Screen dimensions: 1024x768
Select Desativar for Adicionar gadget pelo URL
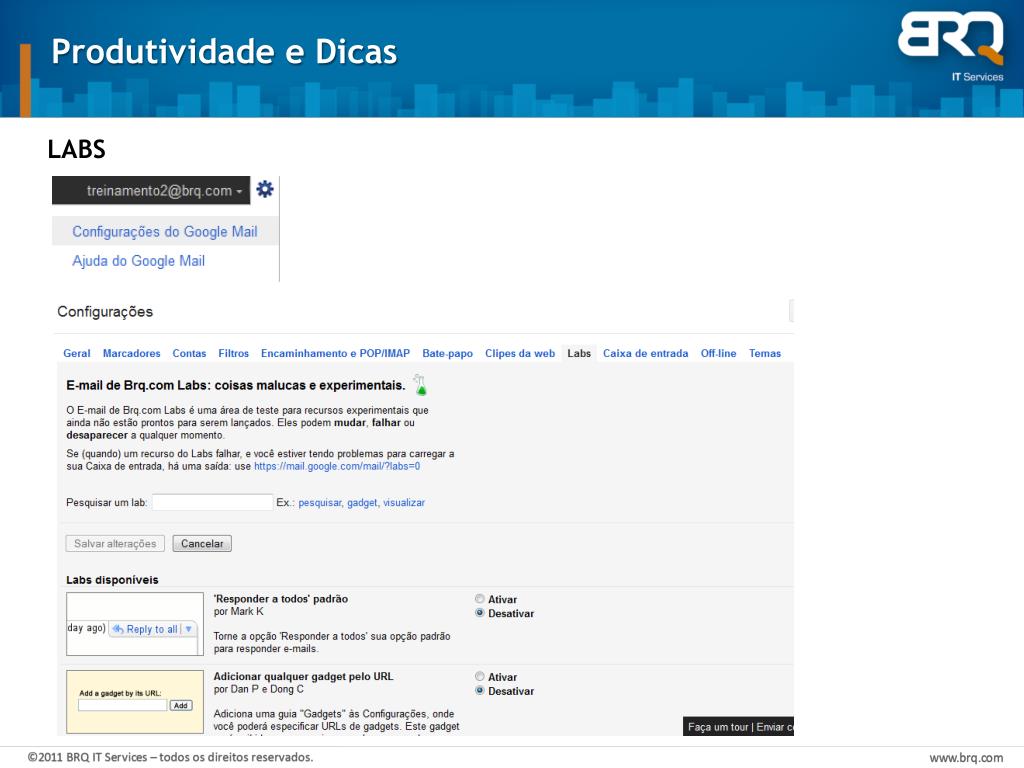tap(479, 691)
